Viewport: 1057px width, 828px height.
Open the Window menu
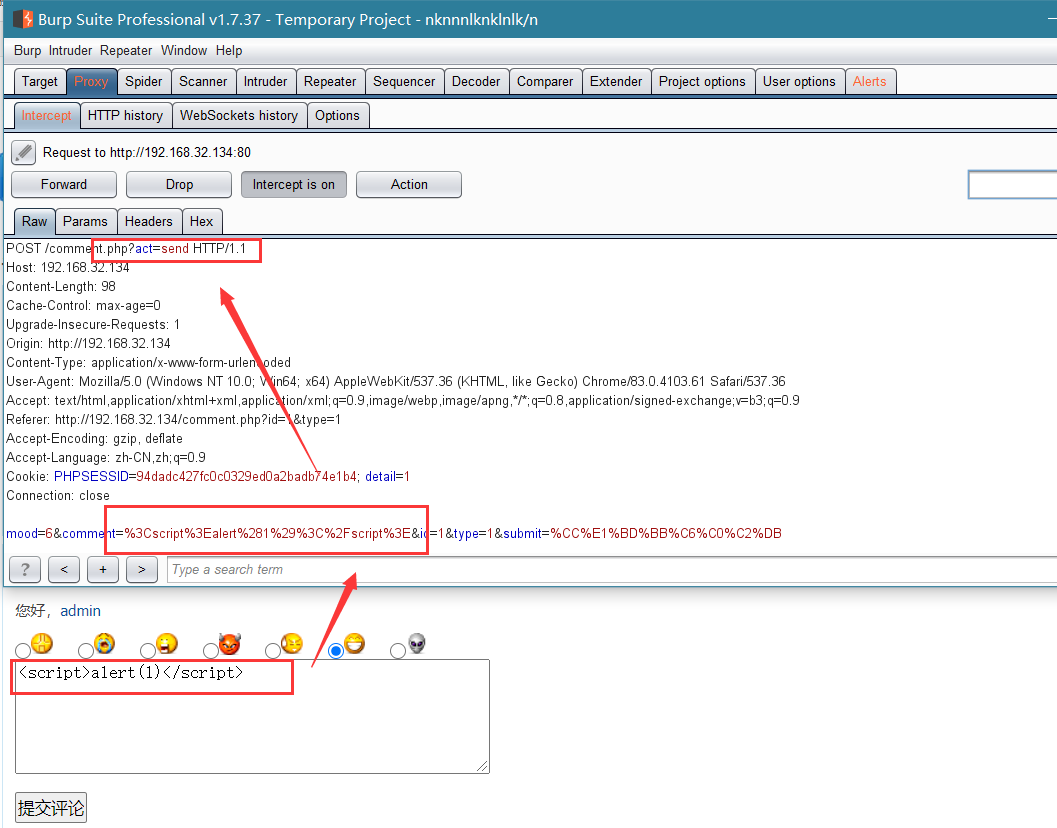pos(184,51)
